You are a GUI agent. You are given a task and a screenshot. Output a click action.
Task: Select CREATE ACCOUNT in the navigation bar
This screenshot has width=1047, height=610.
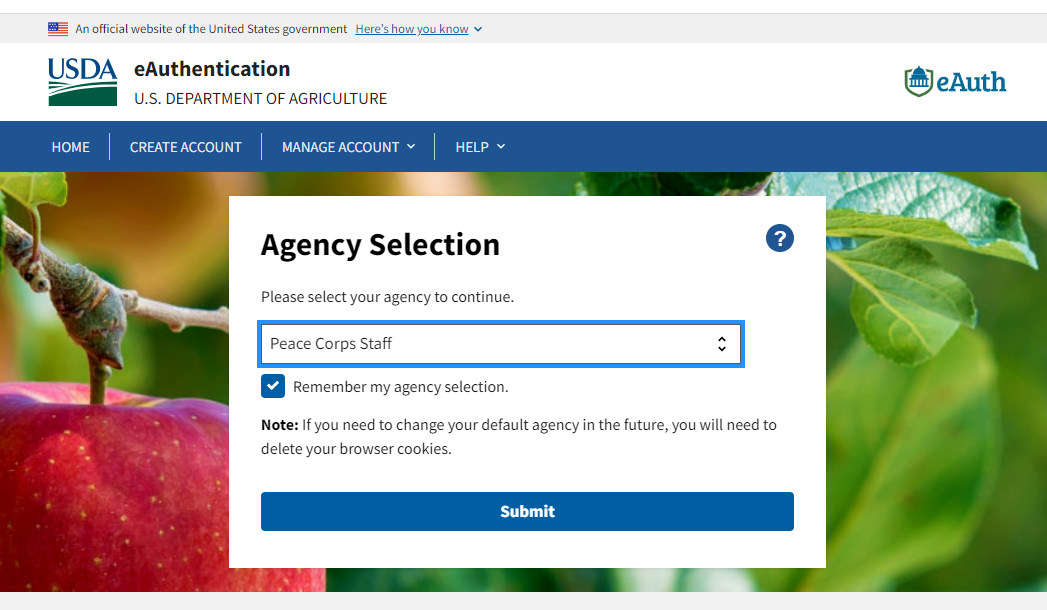click(185, 146)
